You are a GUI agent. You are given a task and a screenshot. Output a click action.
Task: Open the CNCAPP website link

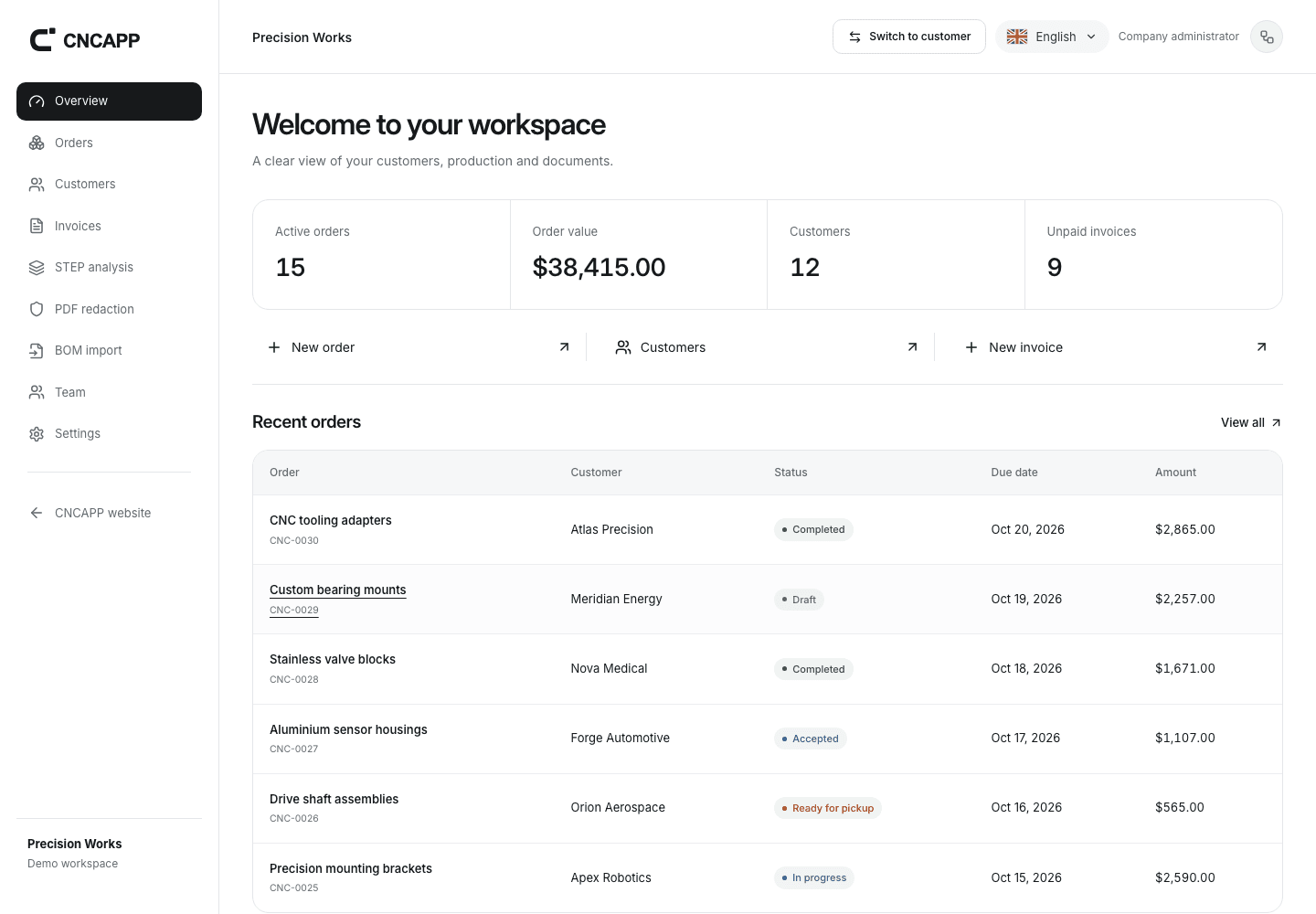pyautogui.click(x=109, y=513)
